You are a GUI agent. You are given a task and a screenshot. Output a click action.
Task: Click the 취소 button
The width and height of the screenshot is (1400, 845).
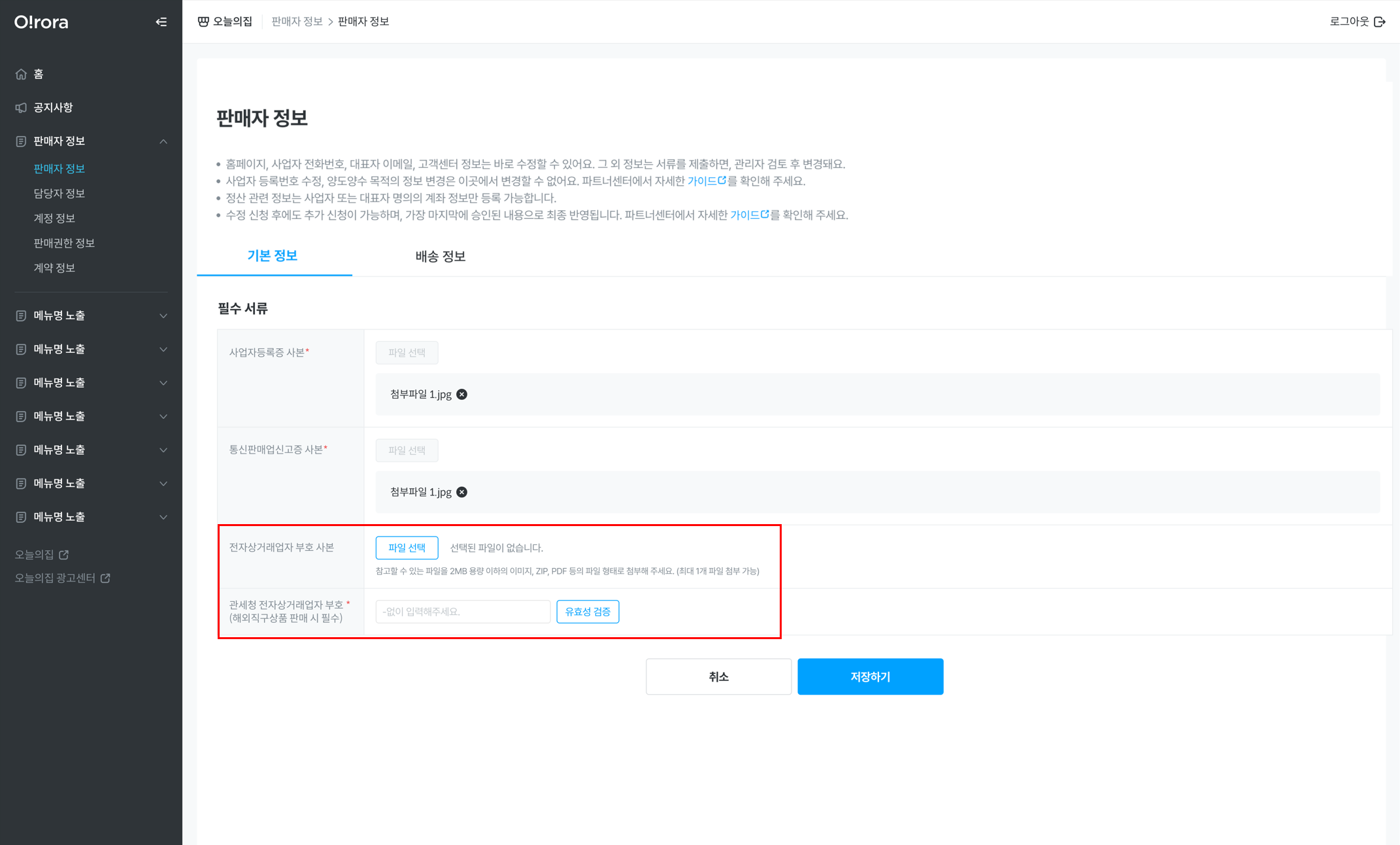click(x=718, y=676)
